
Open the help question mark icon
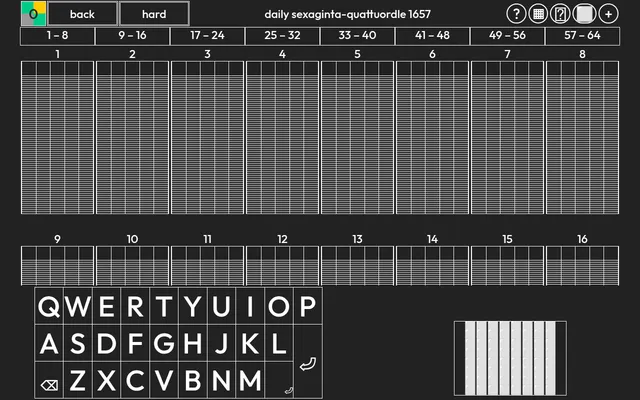click(x=516, y=14)
